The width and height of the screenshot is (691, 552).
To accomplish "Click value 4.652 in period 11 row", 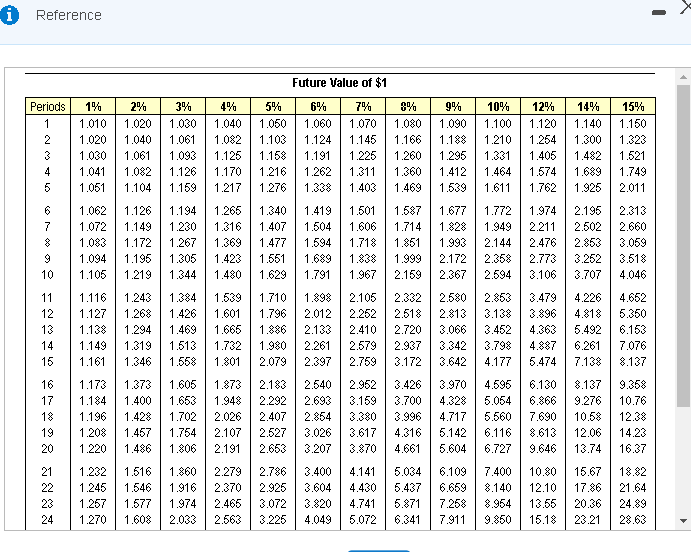I will [632, 298].
